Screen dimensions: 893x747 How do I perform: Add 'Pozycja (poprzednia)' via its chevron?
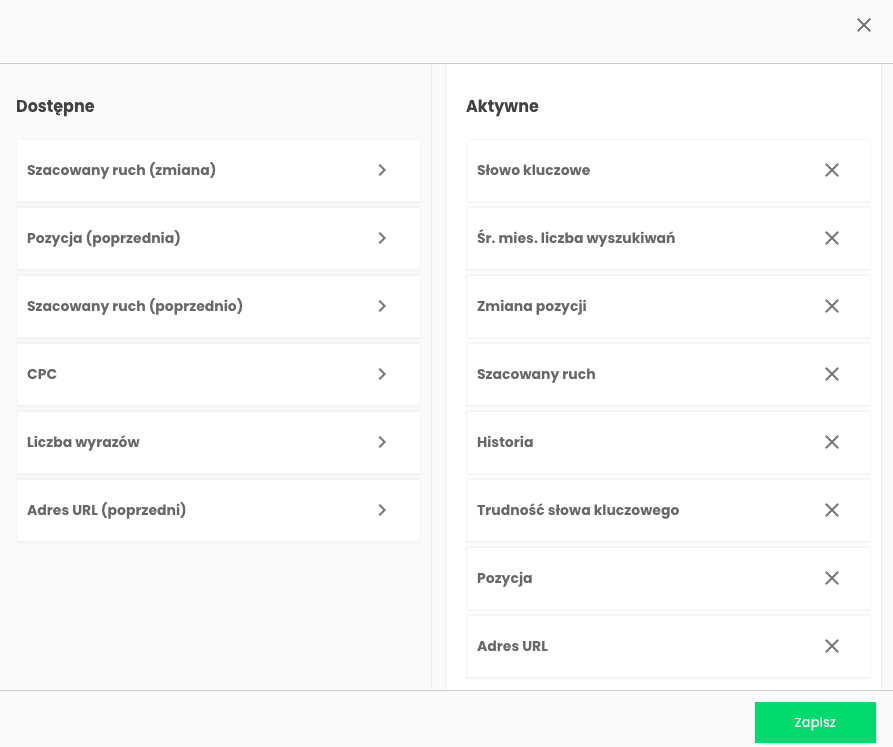coord(382,238)
